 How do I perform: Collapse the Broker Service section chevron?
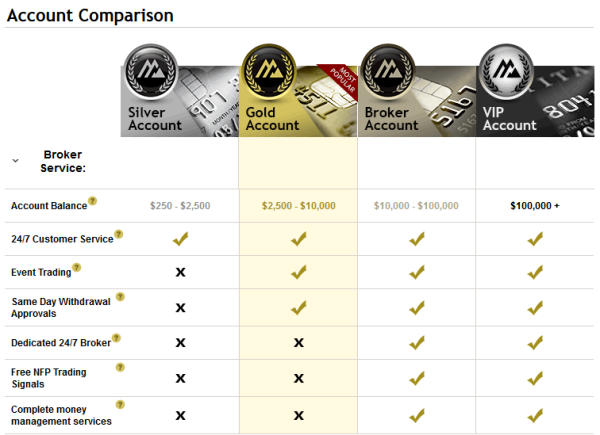click(x=15, y=161)
